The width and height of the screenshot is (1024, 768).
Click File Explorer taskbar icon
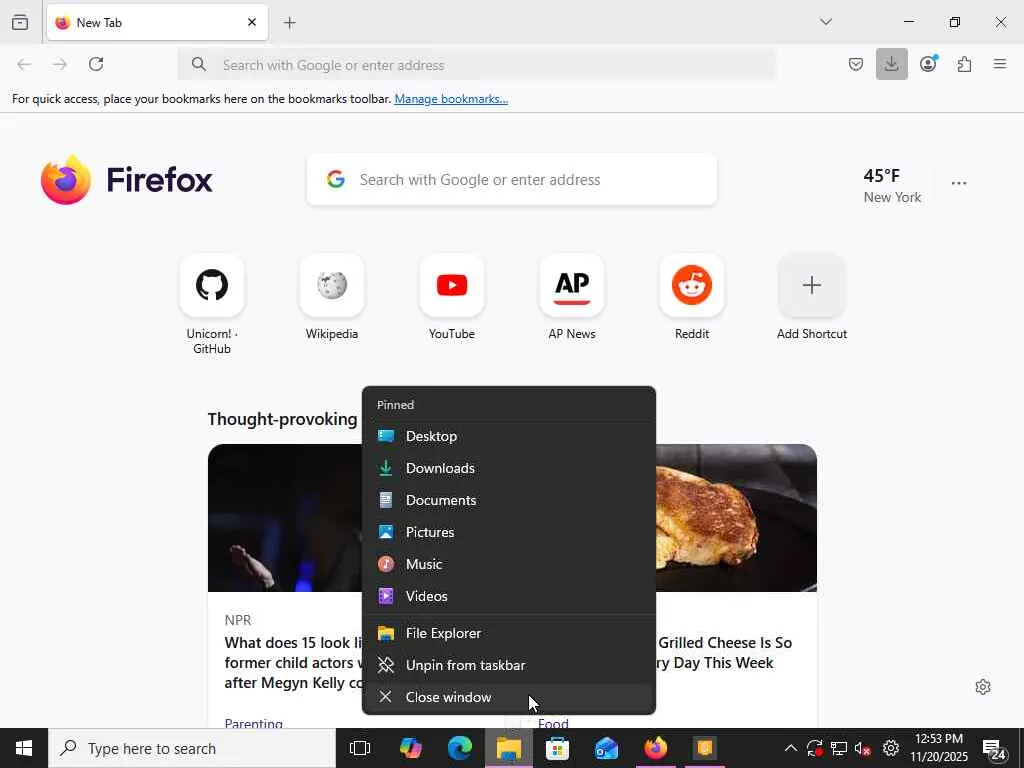509,748
